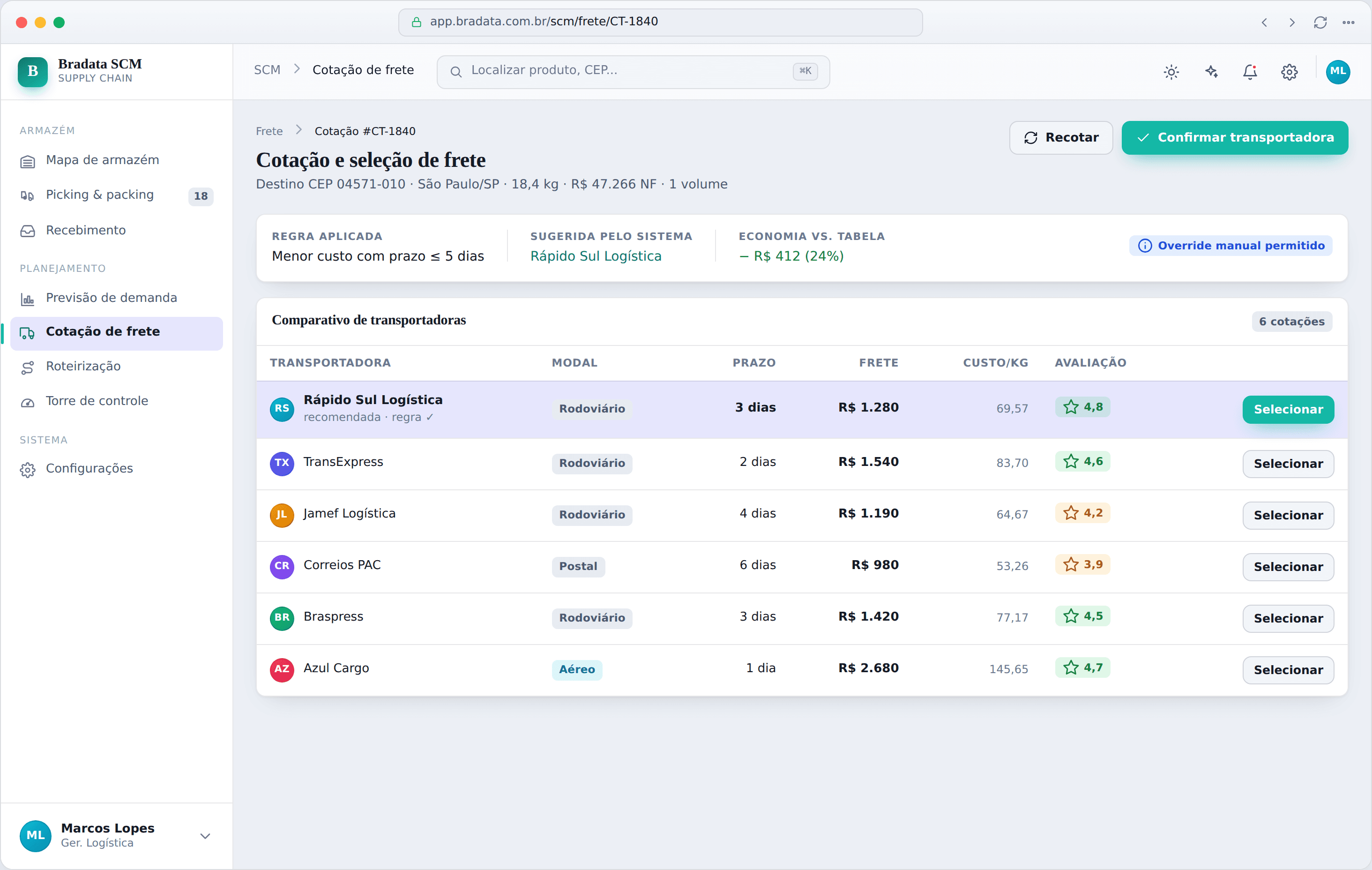The image size is (1372, 870).
Task: Open the AI sparkle assistant icon
Action: (x=1211, y=72)
